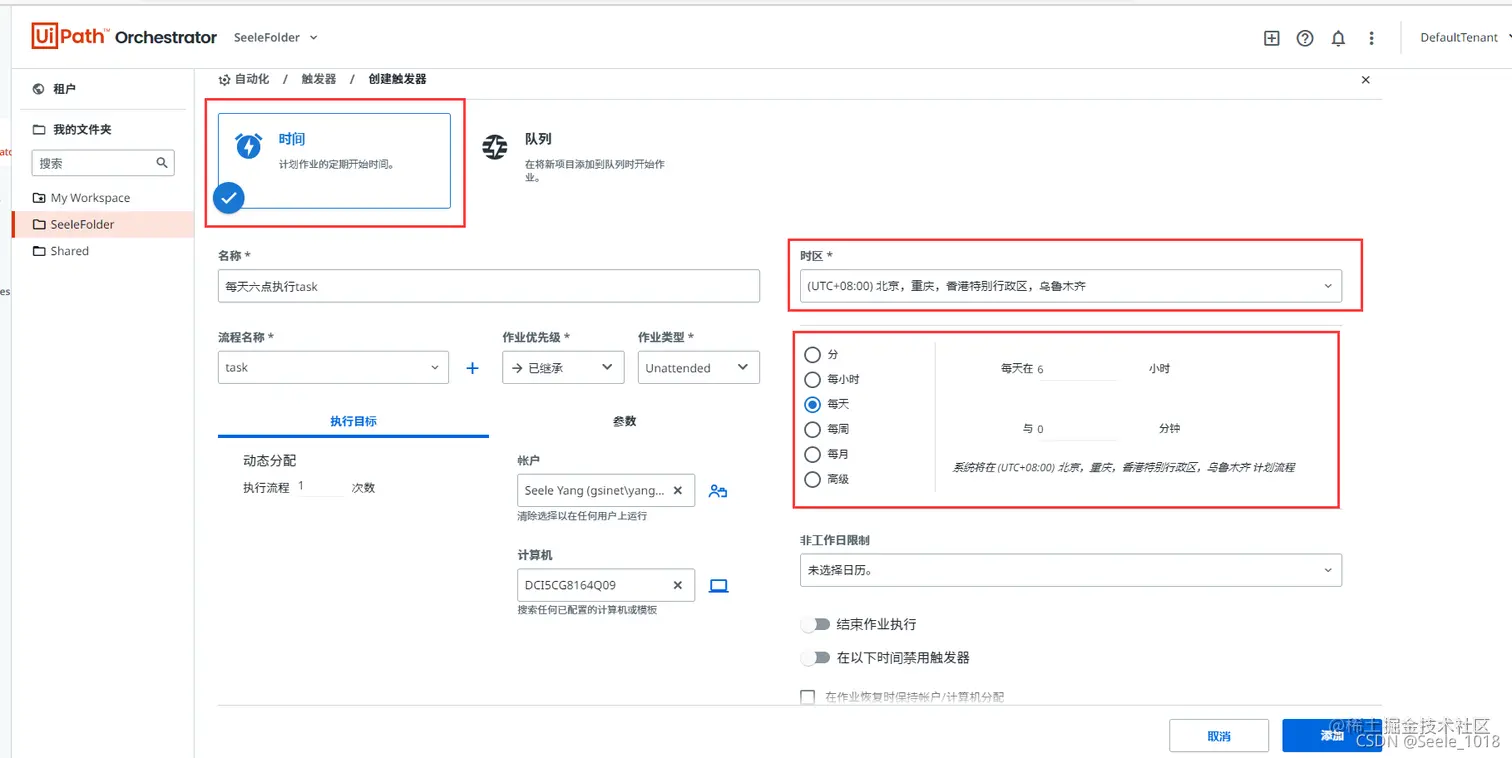The width and height of the screenshot is (1512, 758).
Task: Click the 租户 icon in the sidebar
Action: (37, 88)
